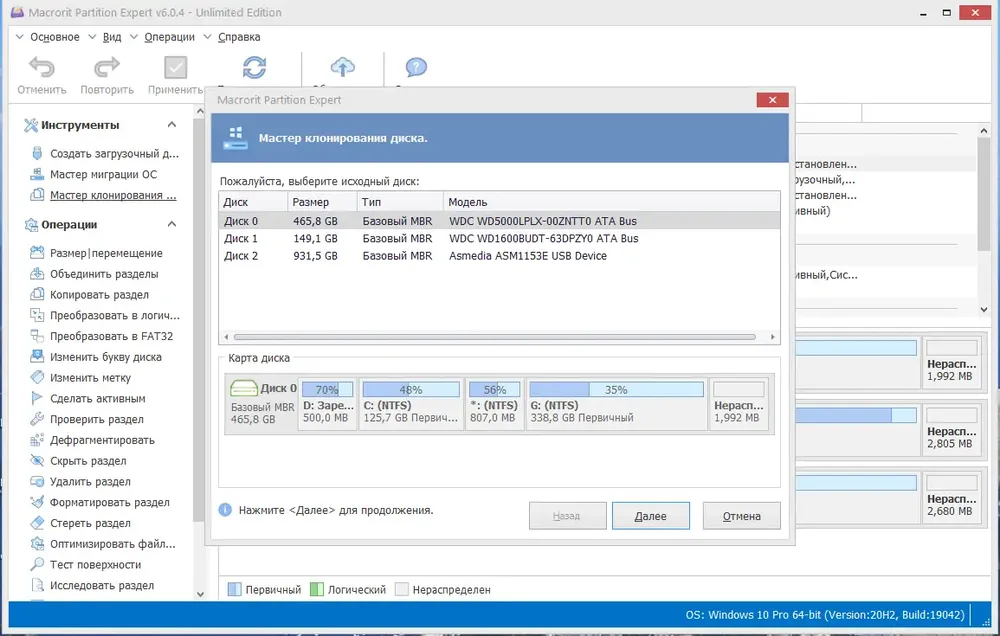Click C: (NTFS) 48% usage bar
Screen dimensions: 1000x636
[411, 390]
